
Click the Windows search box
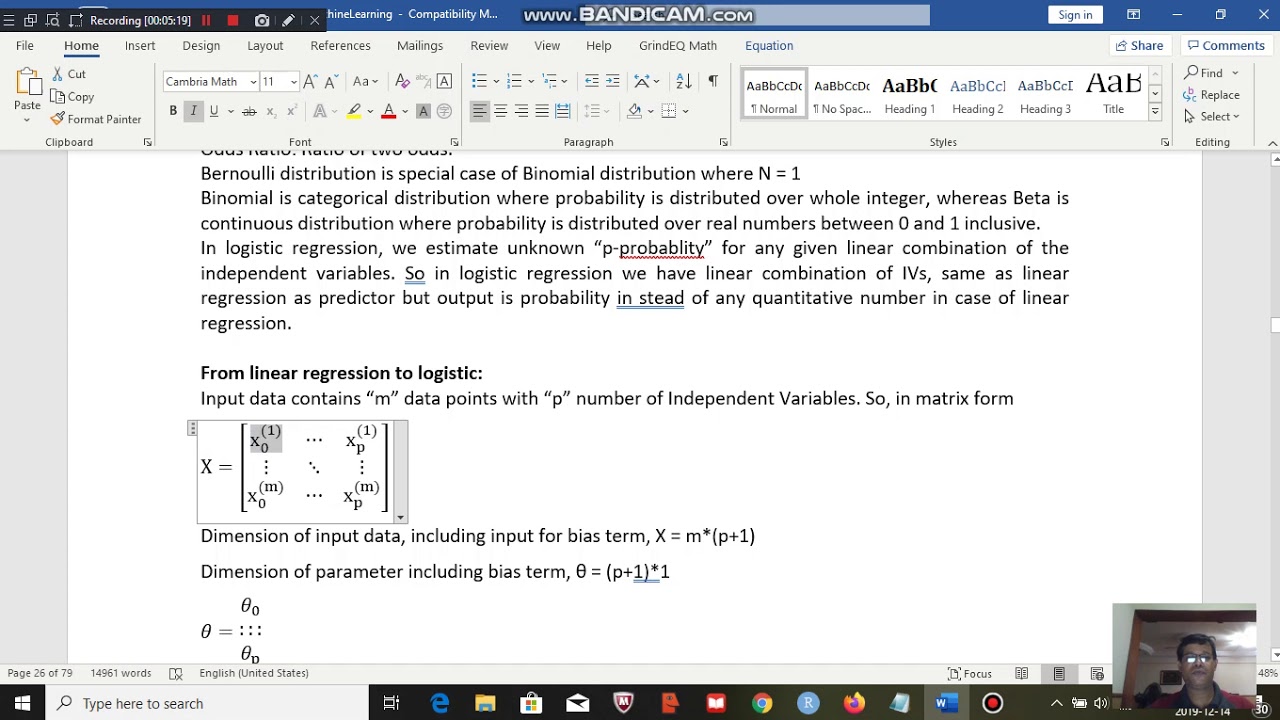click(207, 703)
